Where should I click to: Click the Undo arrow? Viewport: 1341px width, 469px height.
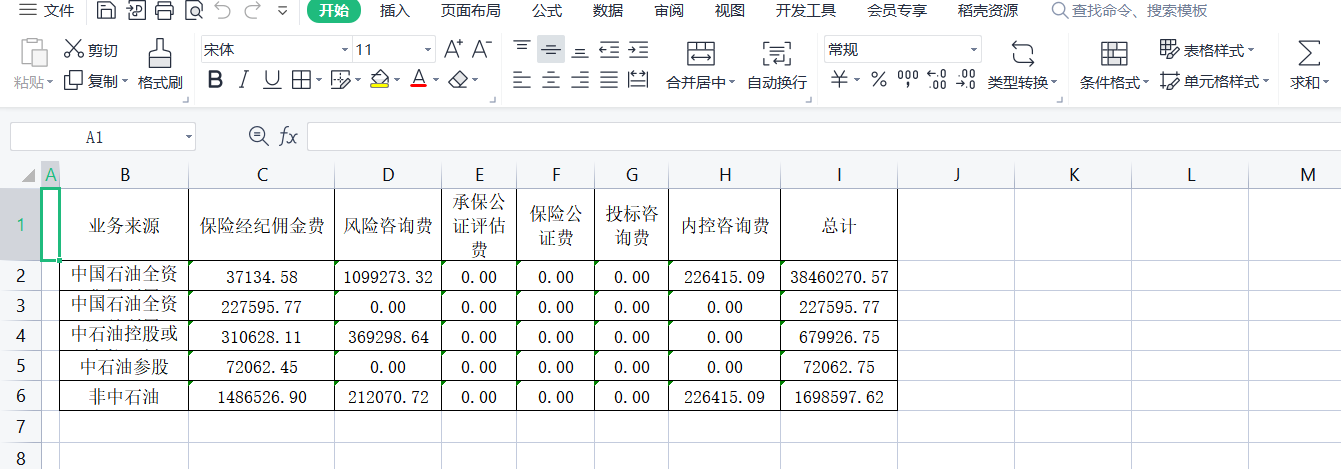click(x=222, y=11)
